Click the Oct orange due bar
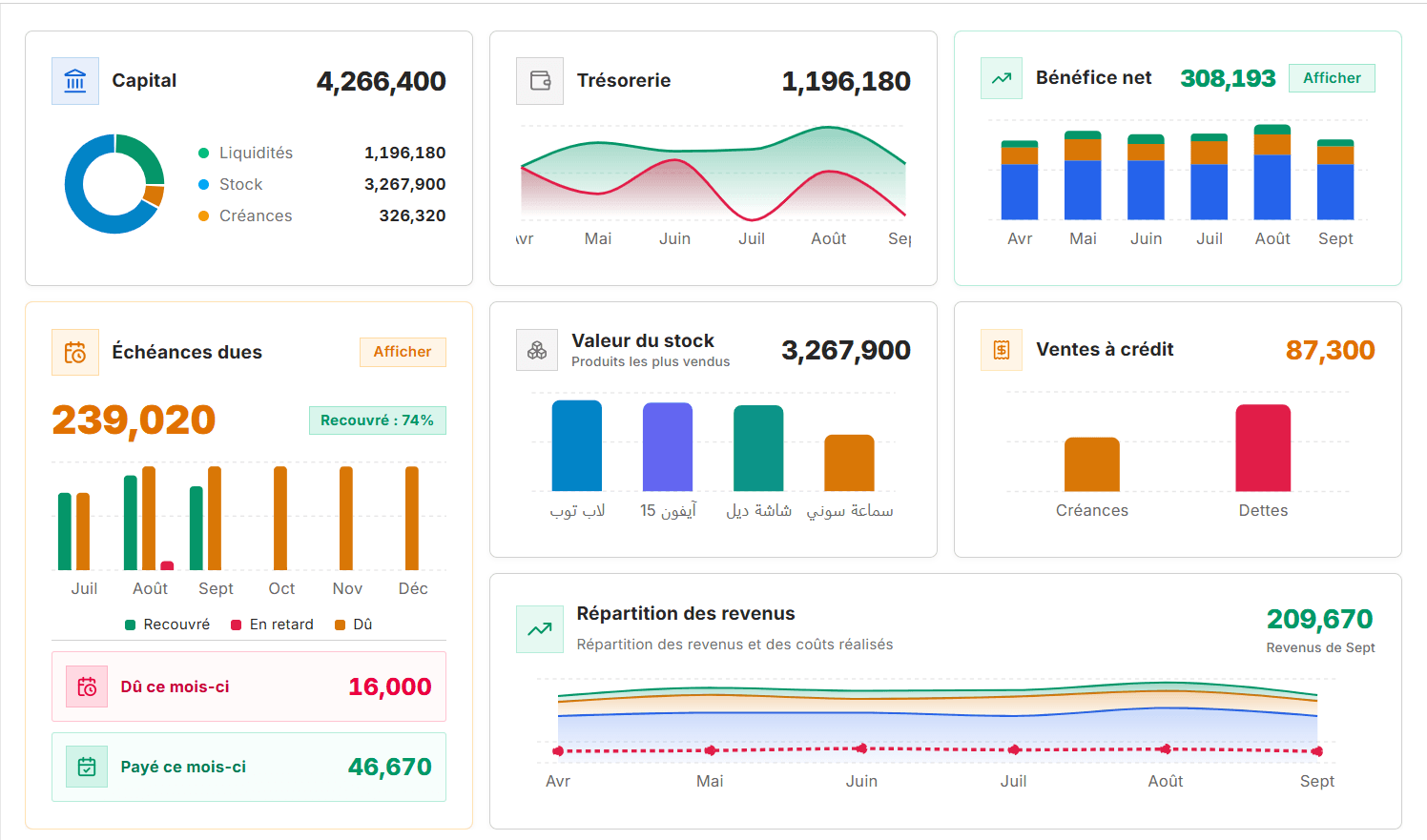 coord(280,519)
